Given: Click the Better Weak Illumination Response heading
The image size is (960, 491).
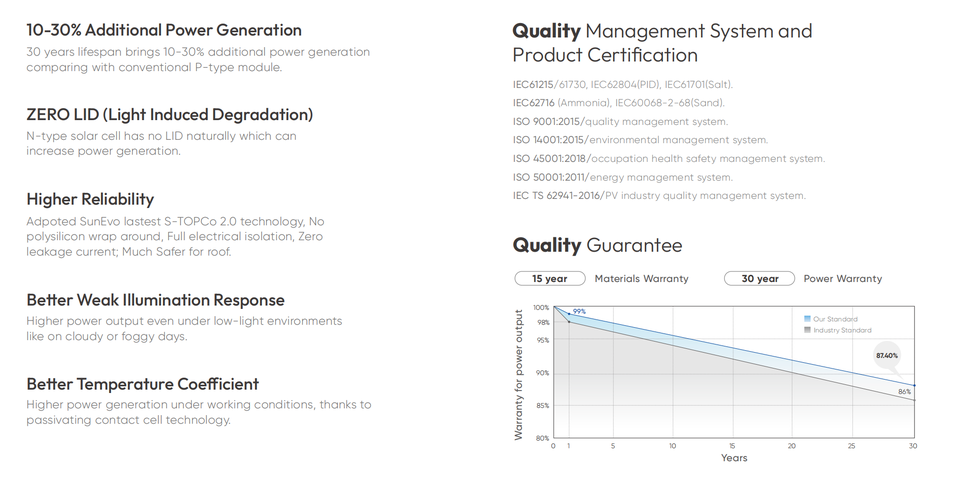Looking at the screenshot, I should pyautogui.click(x=155, y=300).
